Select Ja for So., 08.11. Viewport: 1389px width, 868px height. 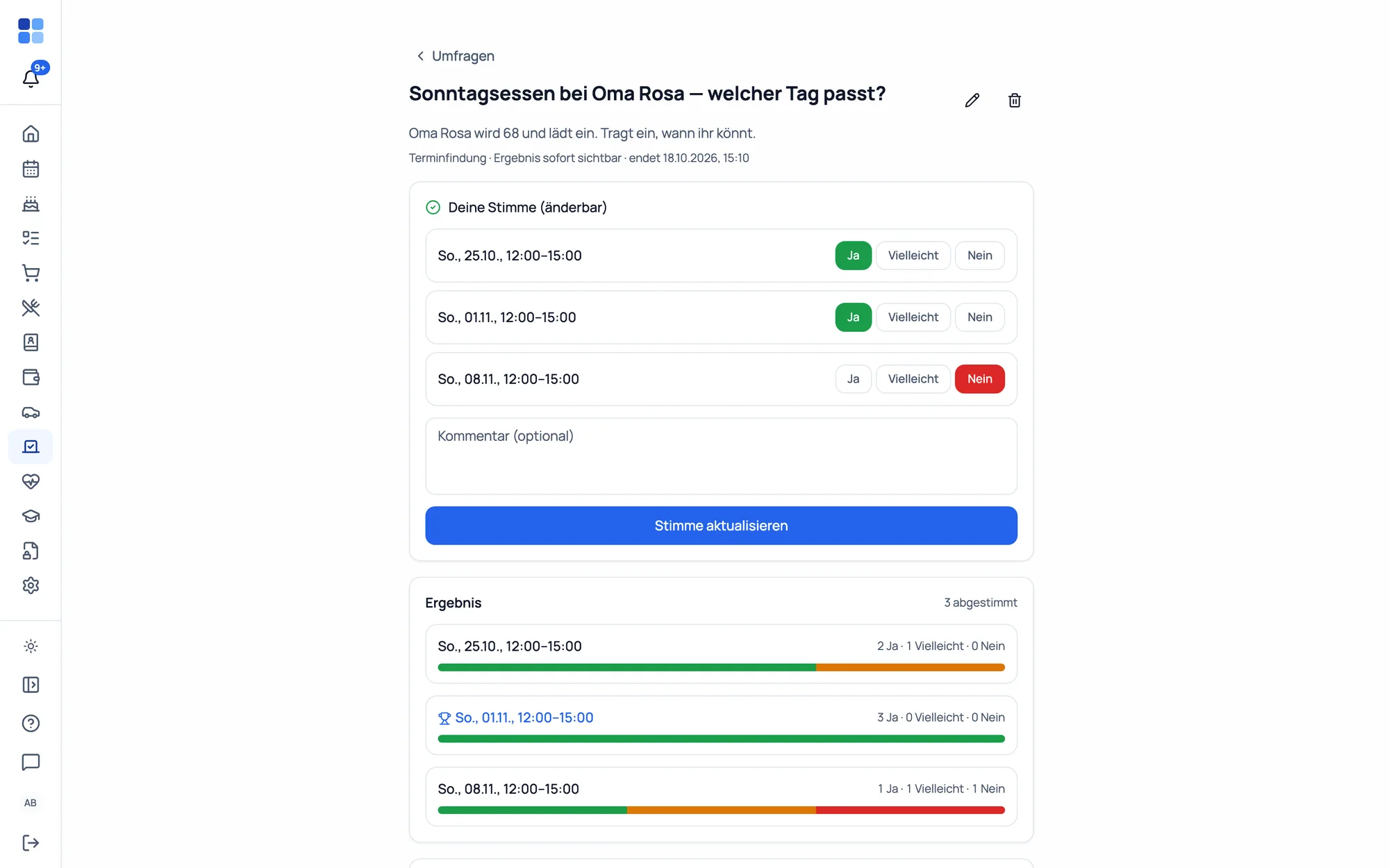coord(853,379)
